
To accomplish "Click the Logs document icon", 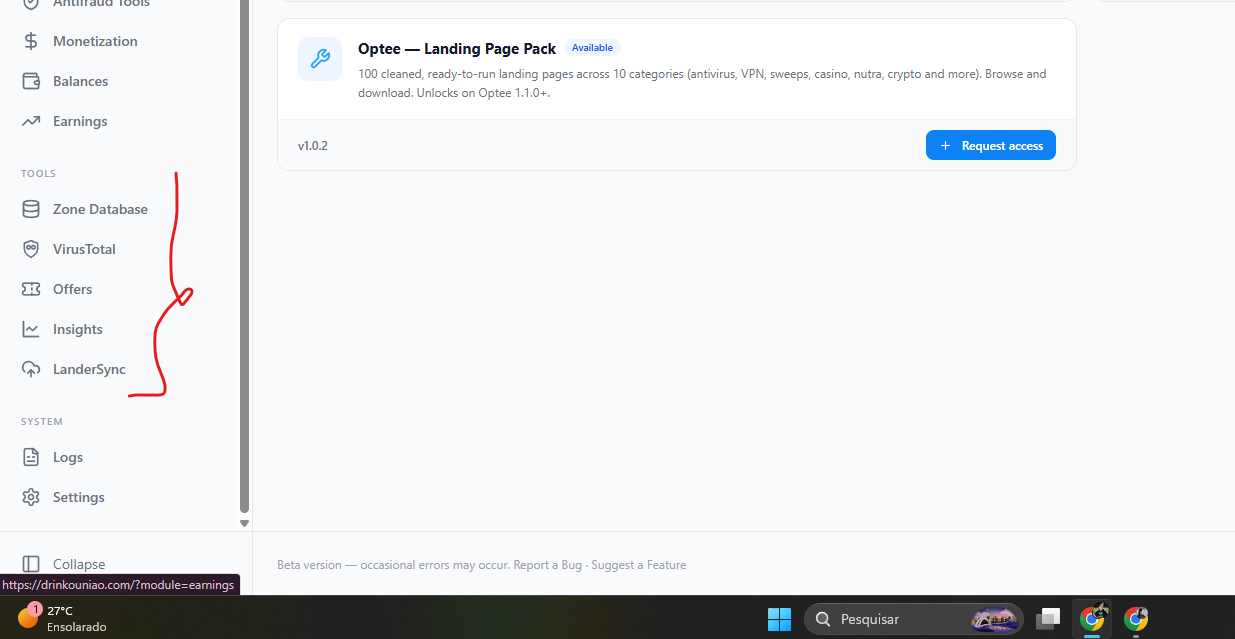I will pos(31,457).
